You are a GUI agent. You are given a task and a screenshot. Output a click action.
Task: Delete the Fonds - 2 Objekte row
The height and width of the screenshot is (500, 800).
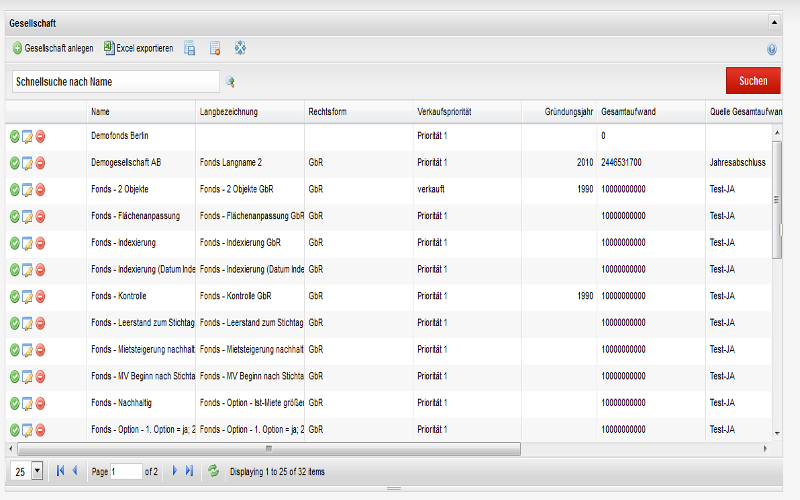(40, 190)
